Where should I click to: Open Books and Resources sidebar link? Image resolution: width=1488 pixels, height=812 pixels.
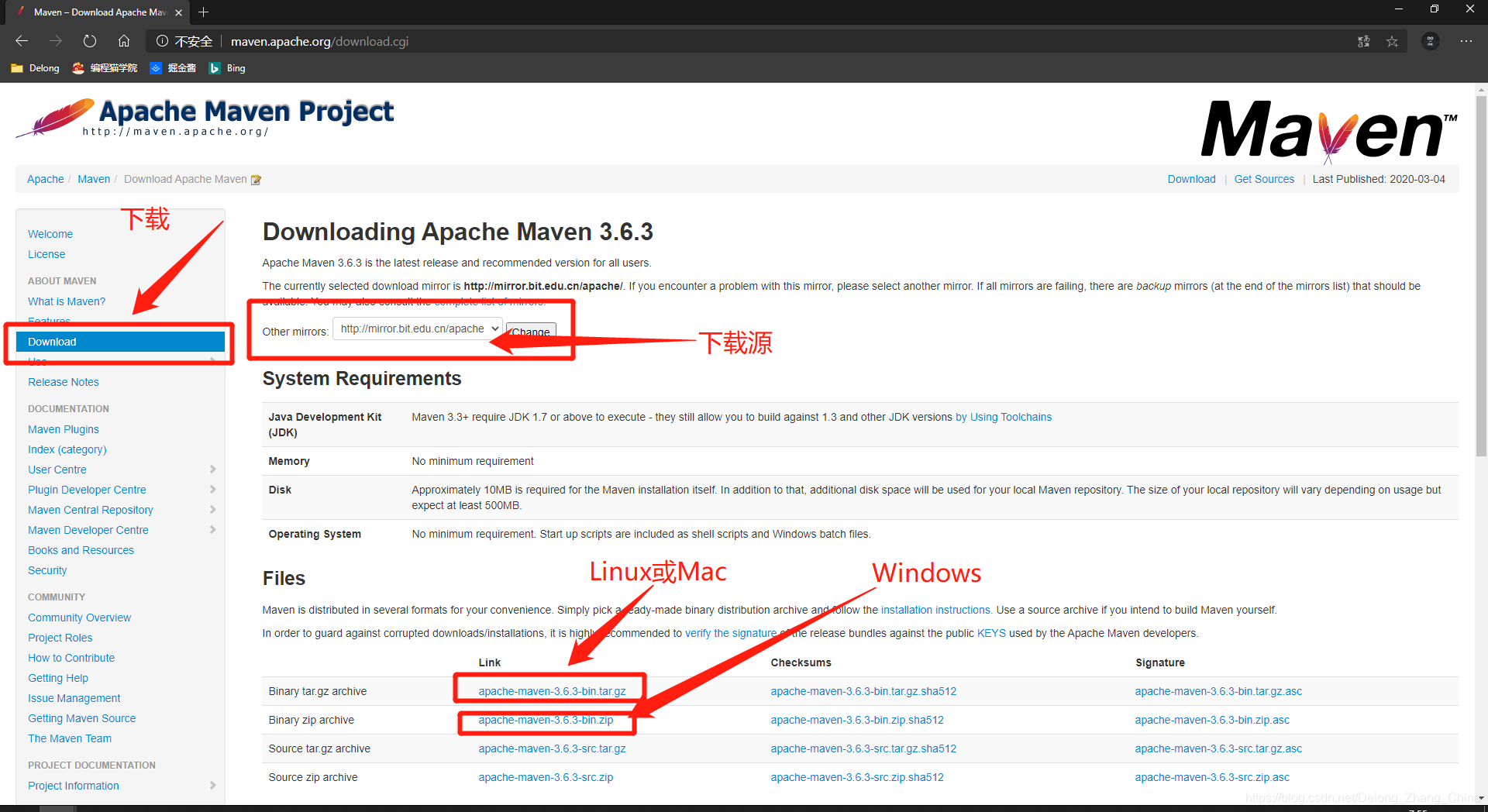[x=81, y=550]
